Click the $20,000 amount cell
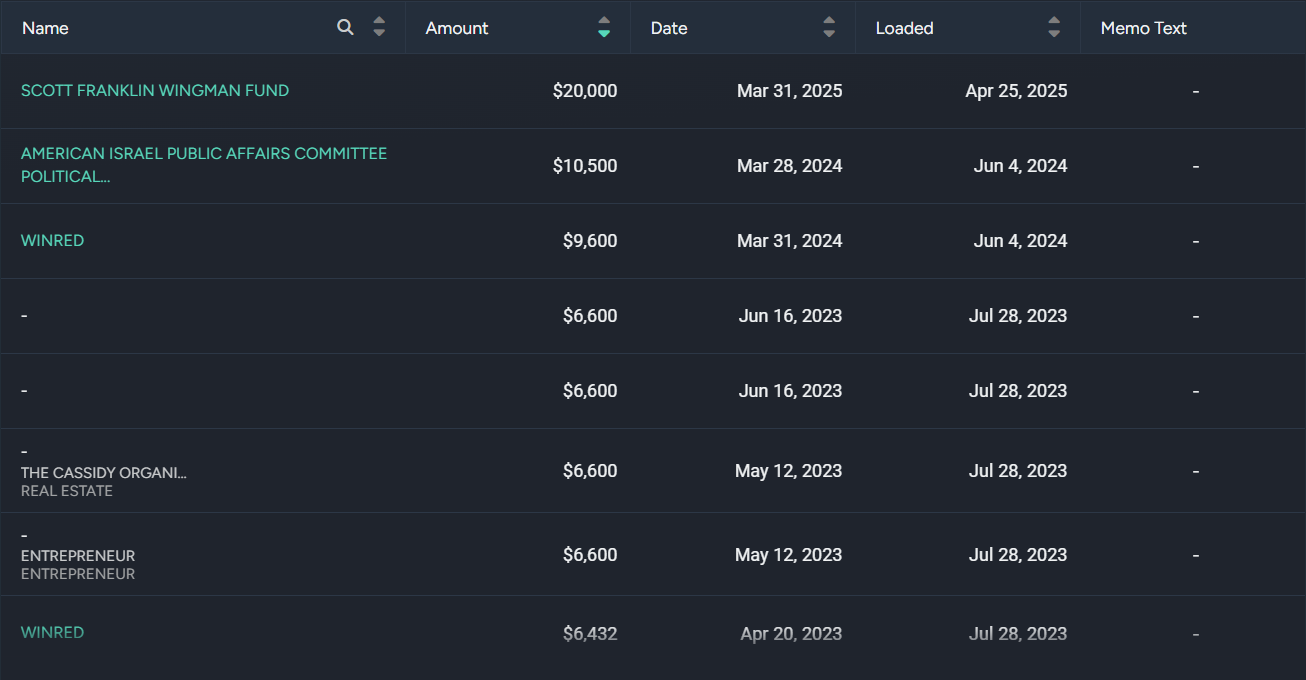Viewport: 1306px width, 680px height. coord(584,91)
